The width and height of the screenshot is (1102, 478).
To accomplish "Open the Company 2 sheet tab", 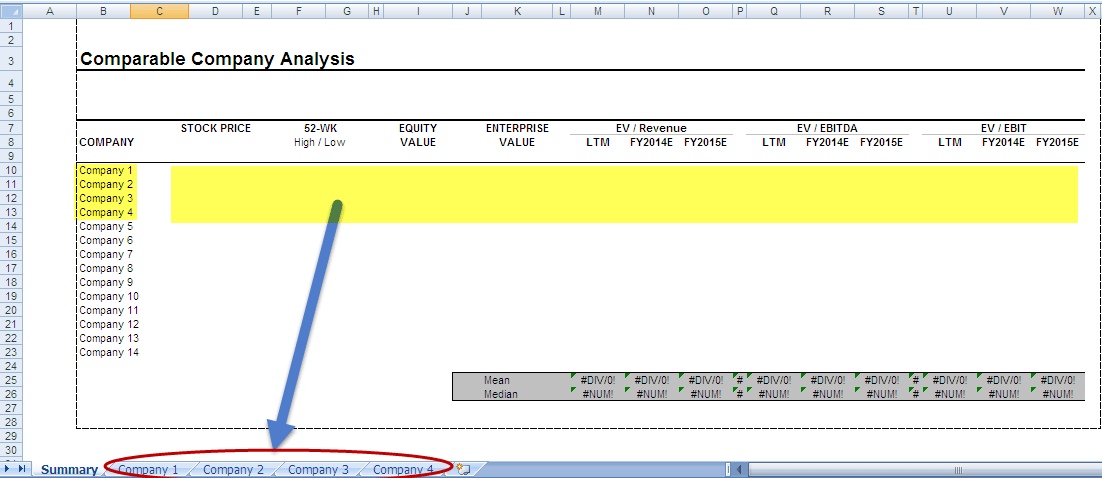I will click(x=233, y=470).
